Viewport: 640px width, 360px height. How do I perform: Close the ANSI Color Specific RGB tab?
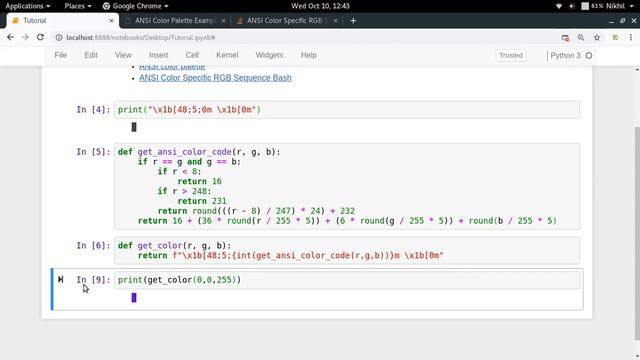335,20
